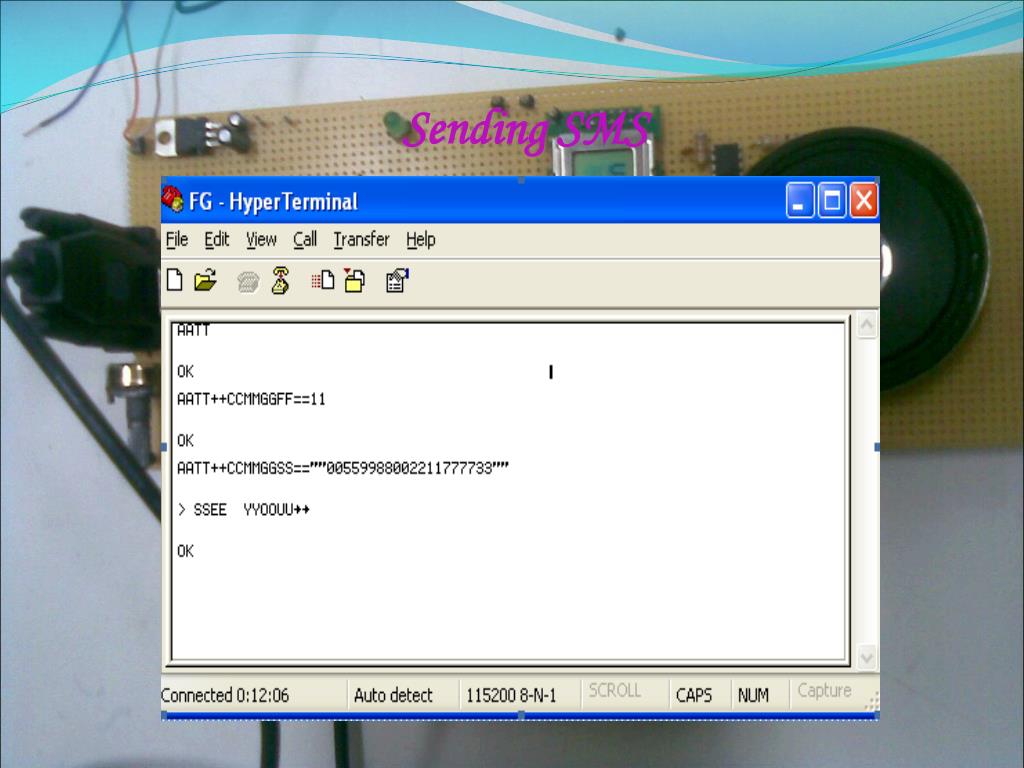Click the CAPS status indicator
This screenshot has width=1024, height=768.
click(694, 696)
